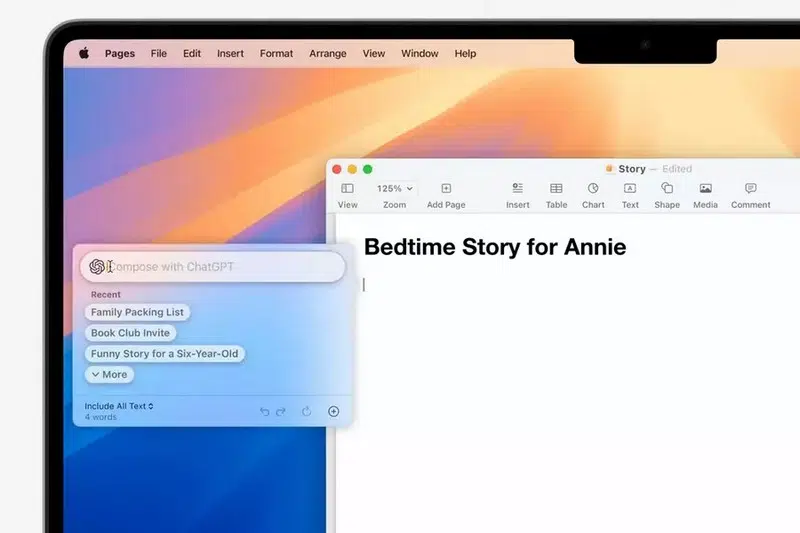This screenshot has width=800, height=533.
Task: Click the redo arrow in ChatGPT panel
Action: [281, 411]
